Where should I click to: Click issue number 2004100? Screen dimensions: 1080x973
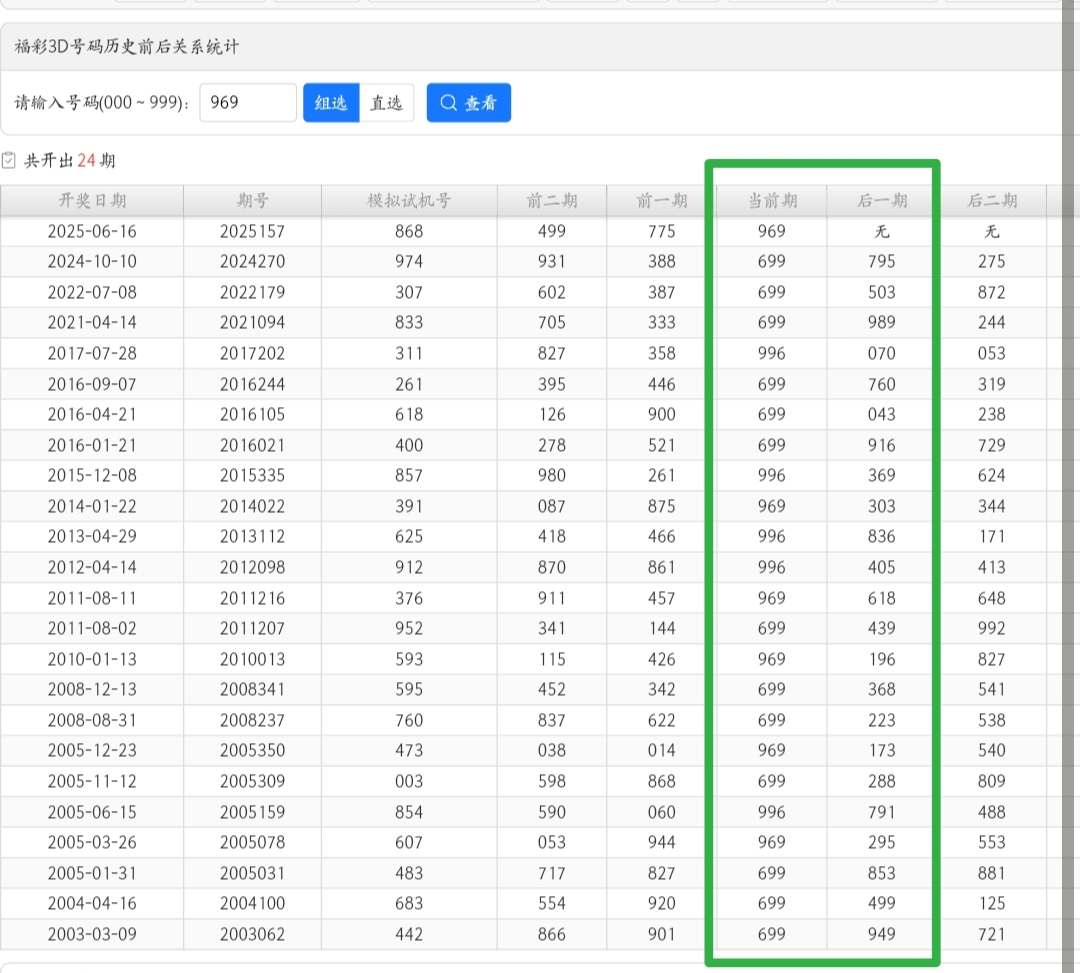click(252, 903)
